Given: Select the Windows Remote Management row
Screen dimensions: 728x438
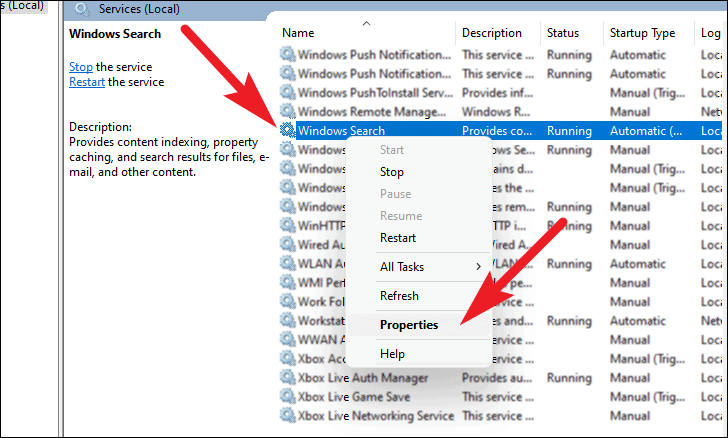Looking at the screenshot, I should click(x=500, y=111).
